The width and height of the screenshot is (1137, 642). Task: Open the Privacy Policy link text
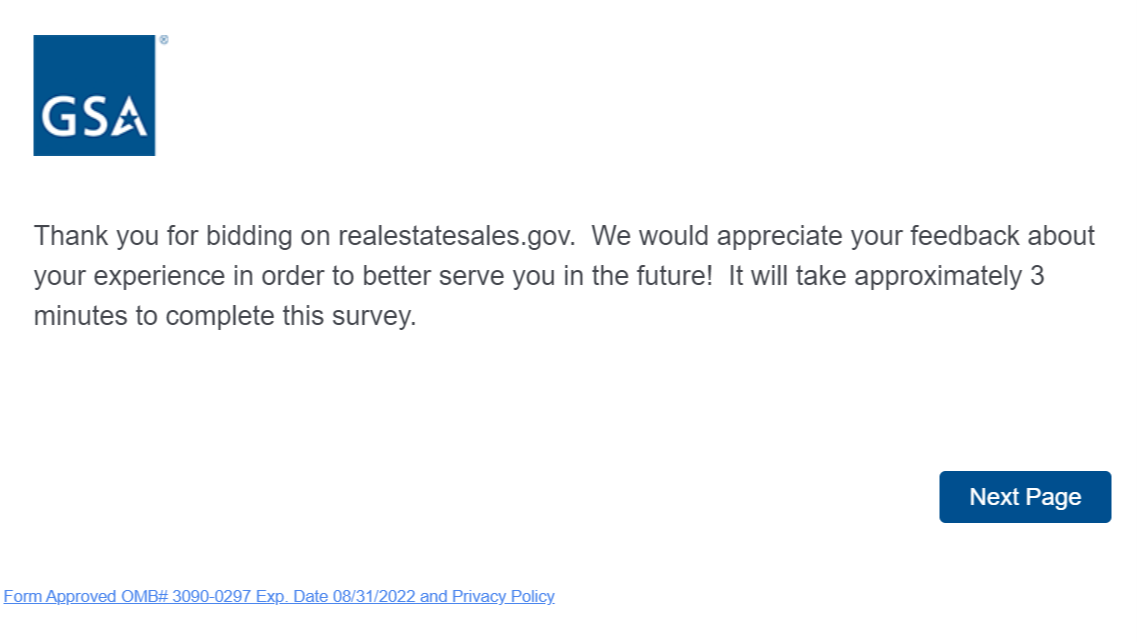click(x=503, y=596)
